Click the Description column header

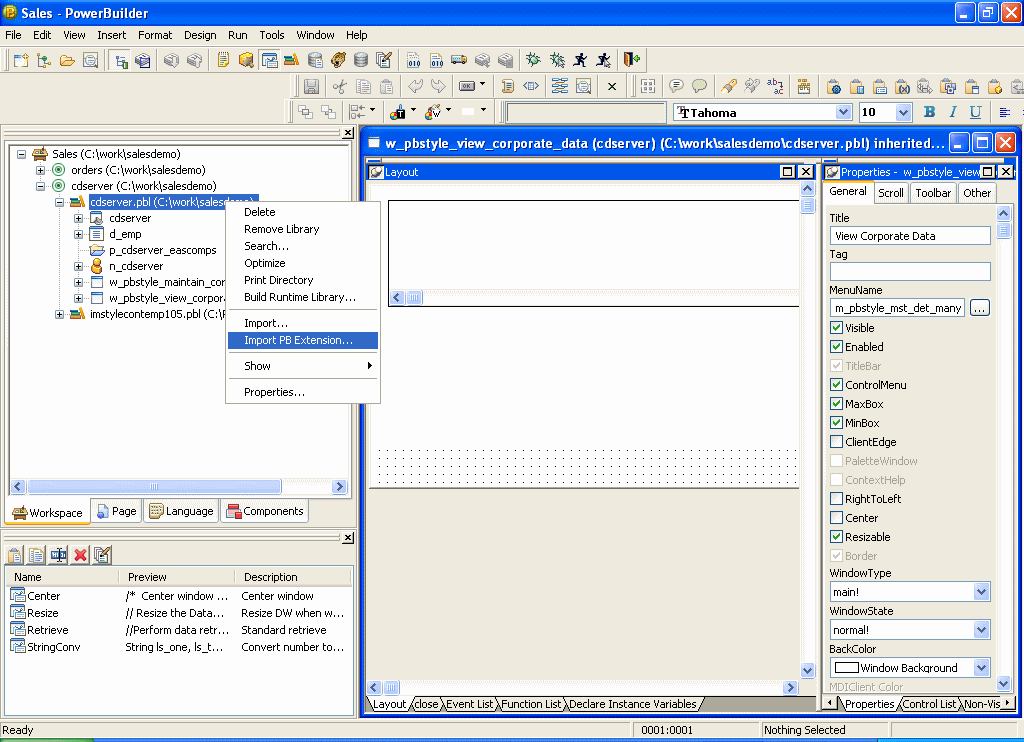[293, 577]
